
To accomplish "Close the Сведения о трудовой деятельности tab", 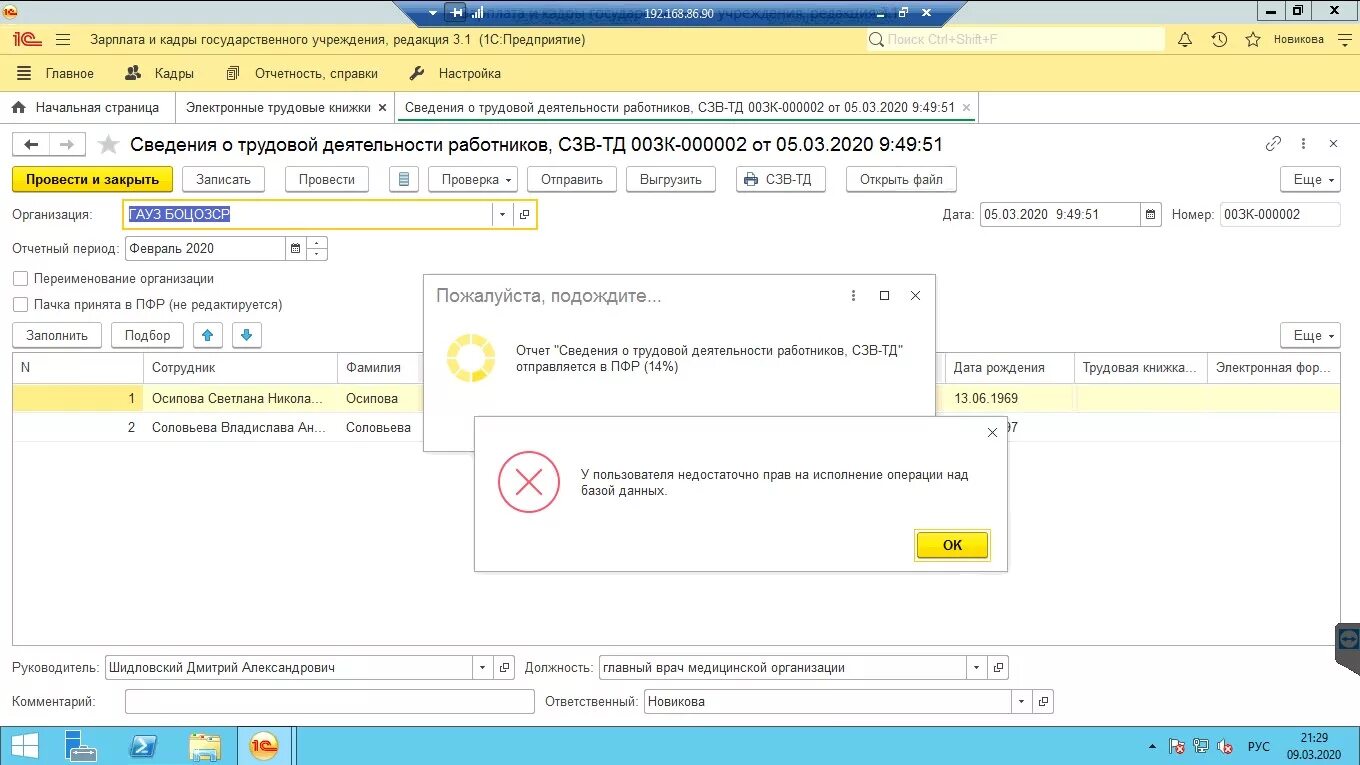I will point(966,107).
